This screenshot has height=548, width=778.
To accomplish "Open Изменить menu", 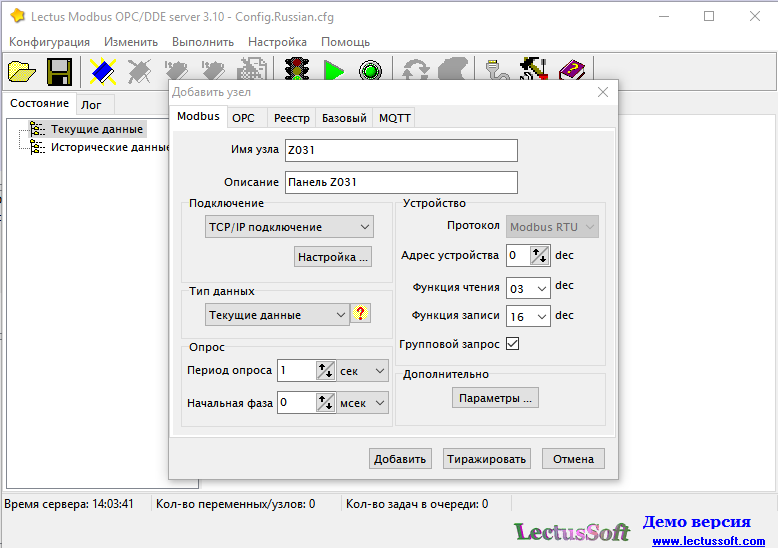I will [131, 42].
